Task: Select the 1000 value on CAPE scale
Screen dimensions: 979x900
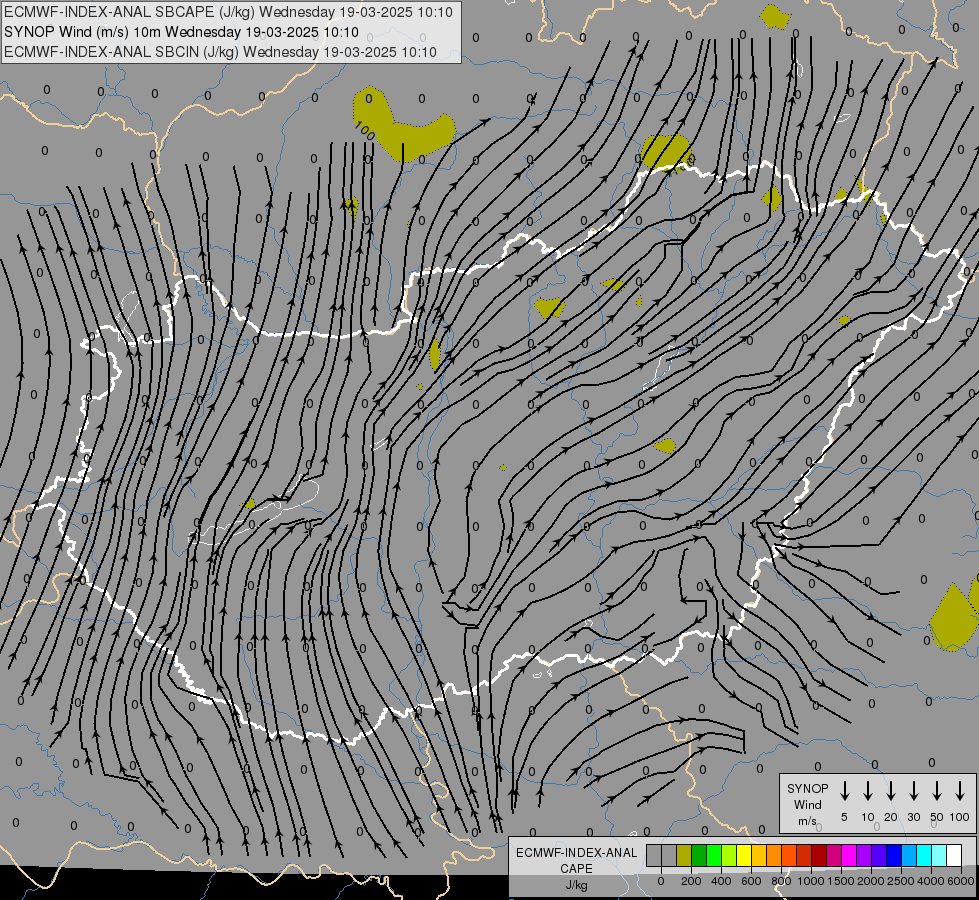Action: (x=811, y=881)
